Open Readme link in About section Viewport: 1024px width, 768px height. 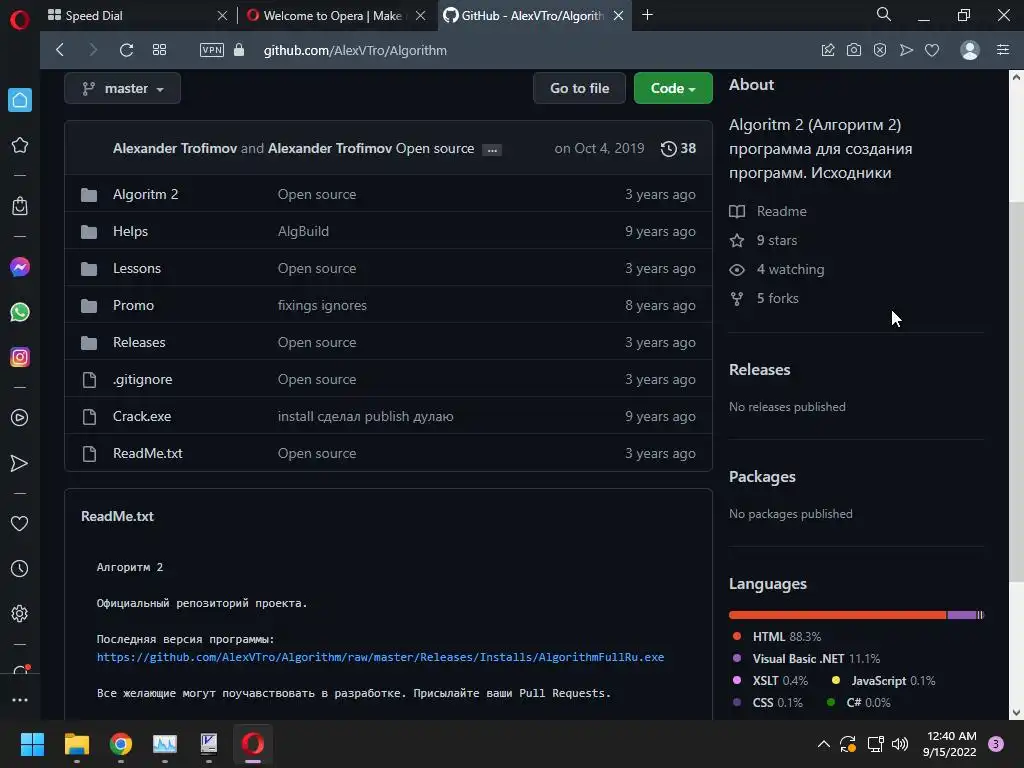click(768, 211)
